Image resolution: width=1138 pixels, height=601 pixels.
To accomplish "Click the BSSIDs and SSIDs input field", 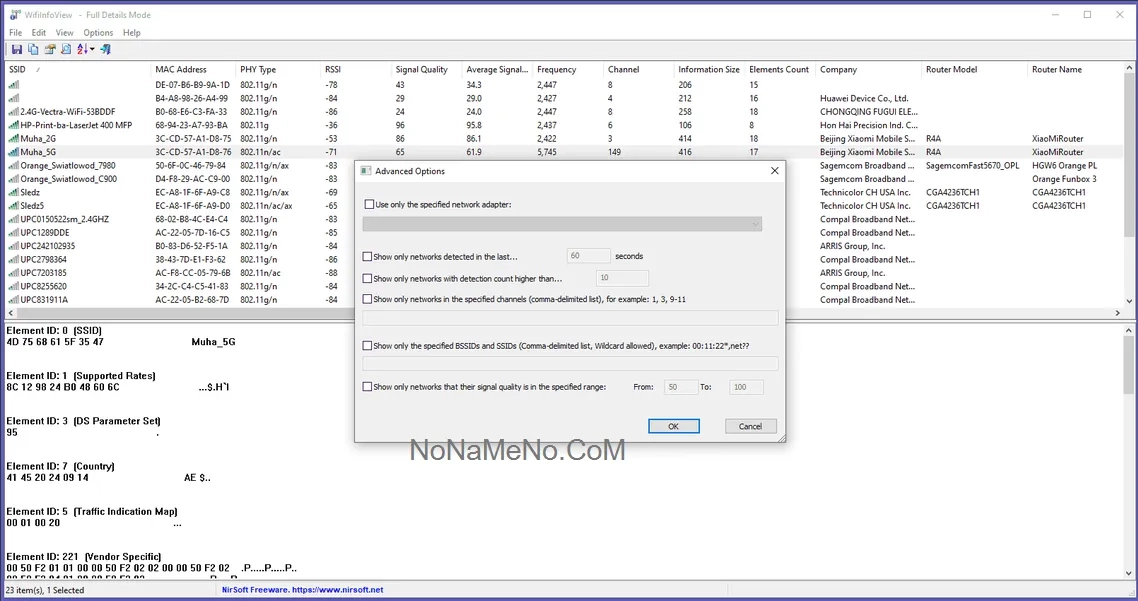I will coord(570,364).
